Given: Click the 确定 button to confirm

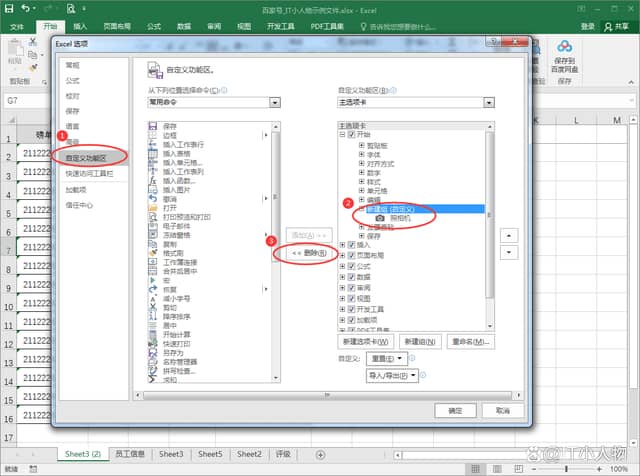Looking at the screenshot, I should (x=455, y=410).
